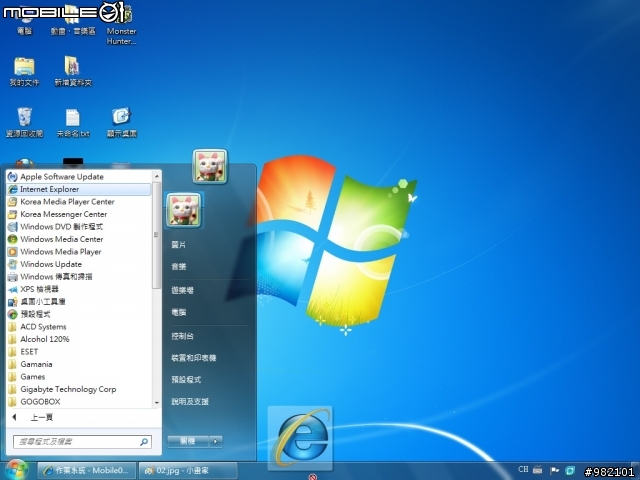Viewport: 640px width, 480px height.
Task: Open Korea Messenger Center entry
Action: (78, 214)
